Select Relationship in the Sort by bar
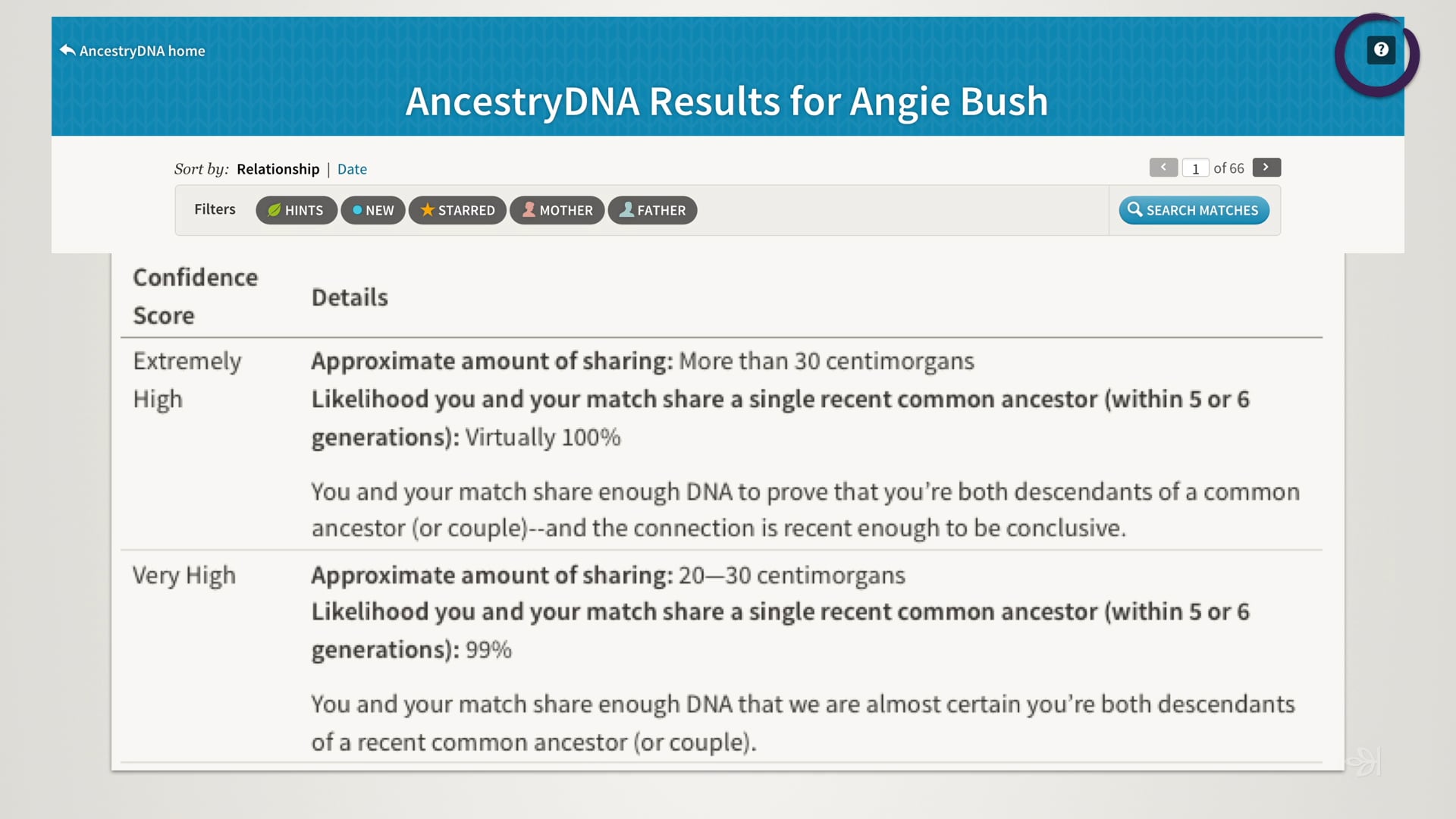1456x819 pixels. pos(278,168)
